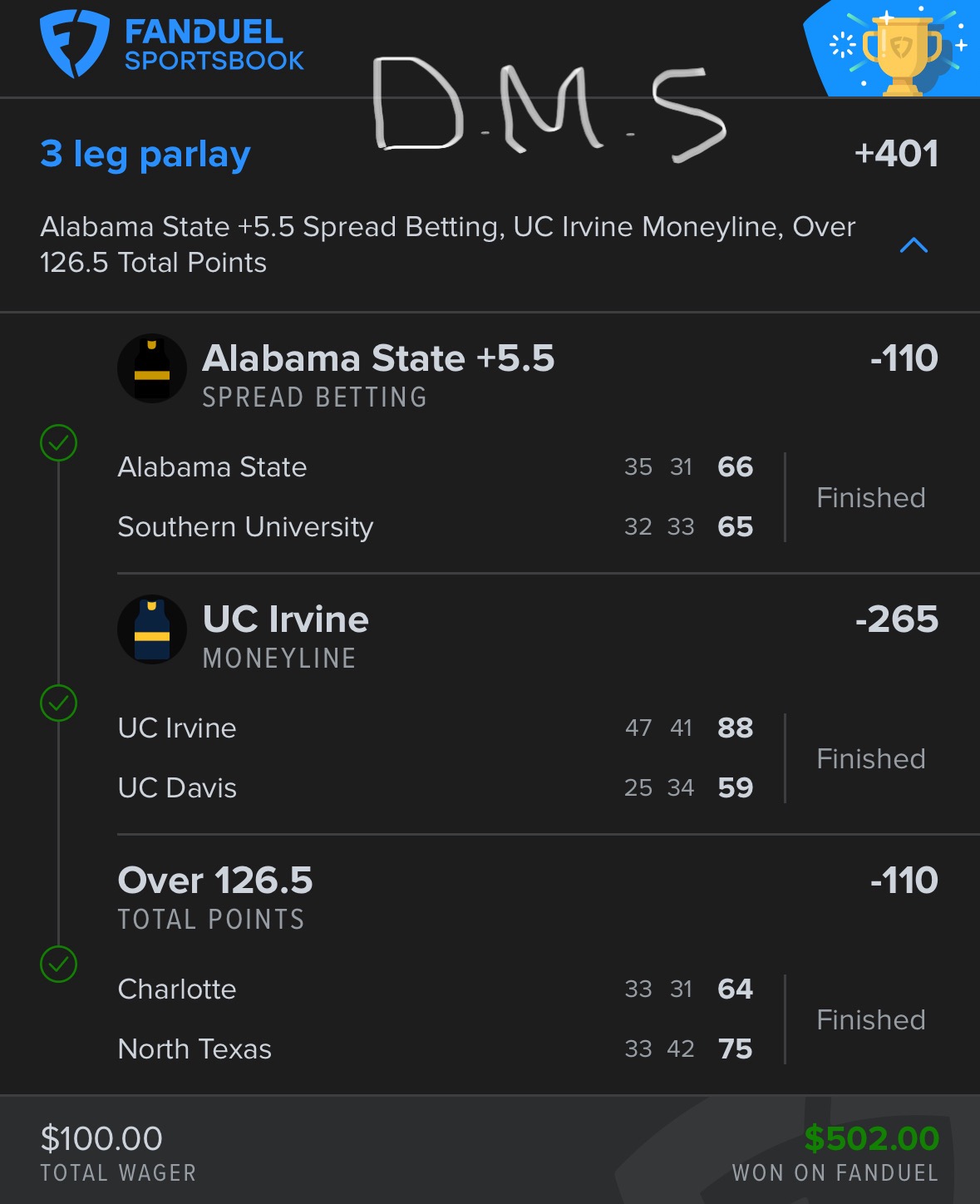
Task: Click the parlay summary description text
Action: click(x=447, y=244)
